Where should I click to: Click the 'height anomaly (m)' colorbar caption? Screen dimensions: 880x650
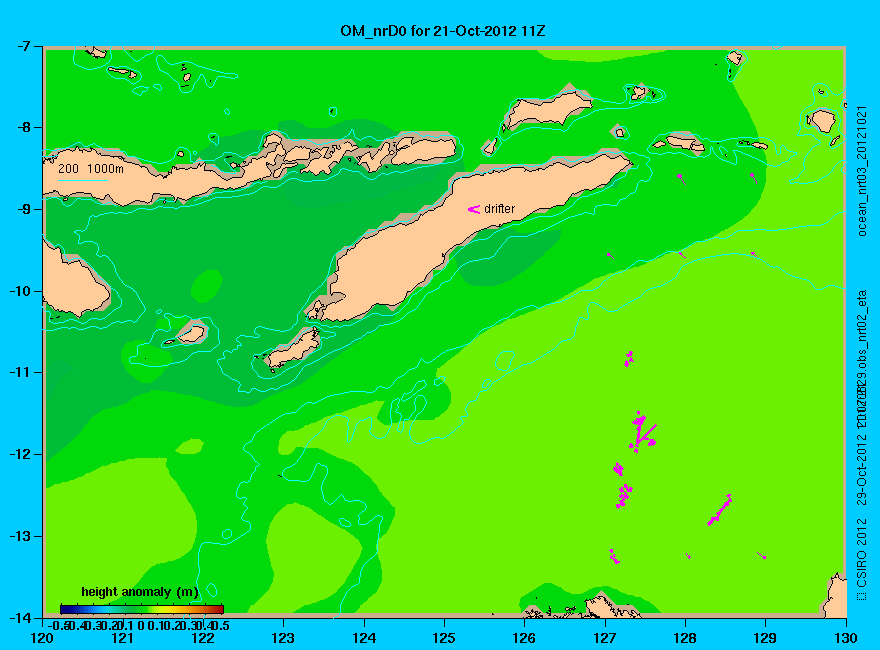pyautogui.click(x=140, y=592)
